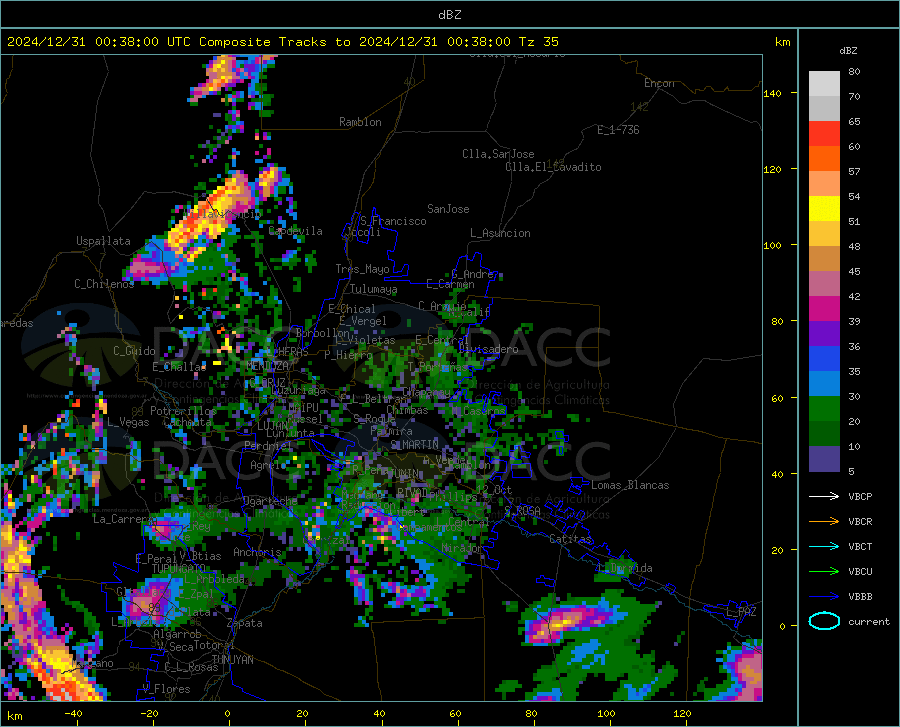The image size is (900, 727).
Task: Click the -40 km tick on horizontal axis
Action: [73, 714]
